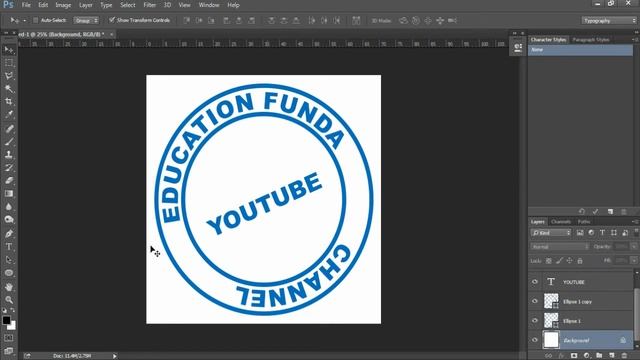
Task: Toggle Quick Mask mode icon
Action: (9, 338)
